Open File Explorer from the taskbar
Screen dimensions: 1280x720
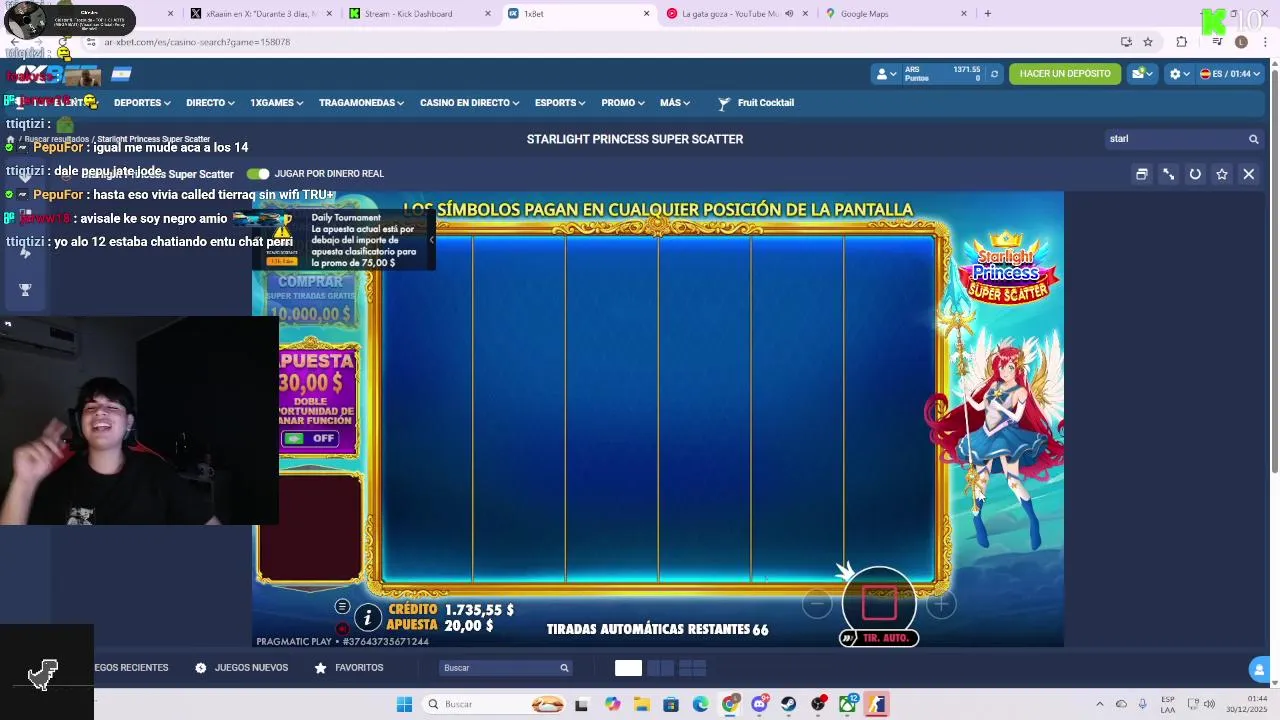coord(641,704)
